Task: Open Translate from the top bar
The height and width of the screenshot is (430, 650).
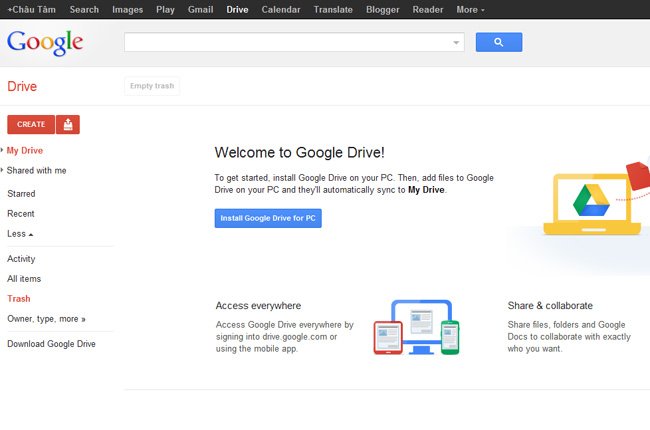Action: tap(333, 10)
